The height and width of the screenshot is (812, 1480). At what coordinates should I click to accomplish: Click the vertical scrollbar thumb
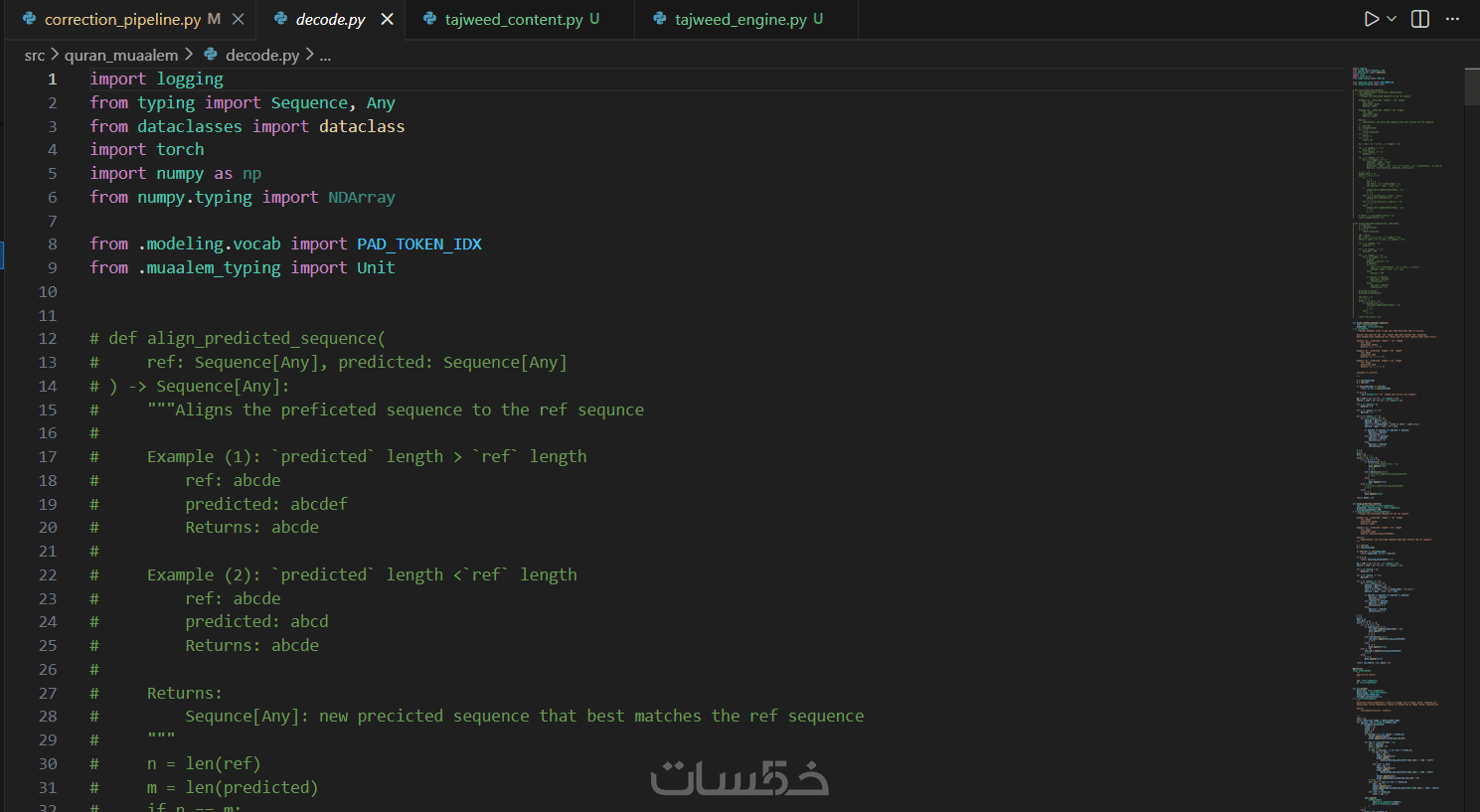pos(1471,86)
